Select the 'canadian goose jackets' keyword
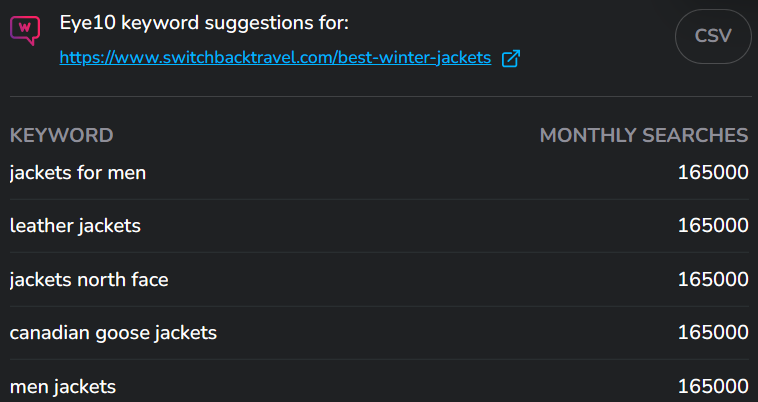Image resolution: width=758 pixels, height=402 pixels. (x=113, y=333)
